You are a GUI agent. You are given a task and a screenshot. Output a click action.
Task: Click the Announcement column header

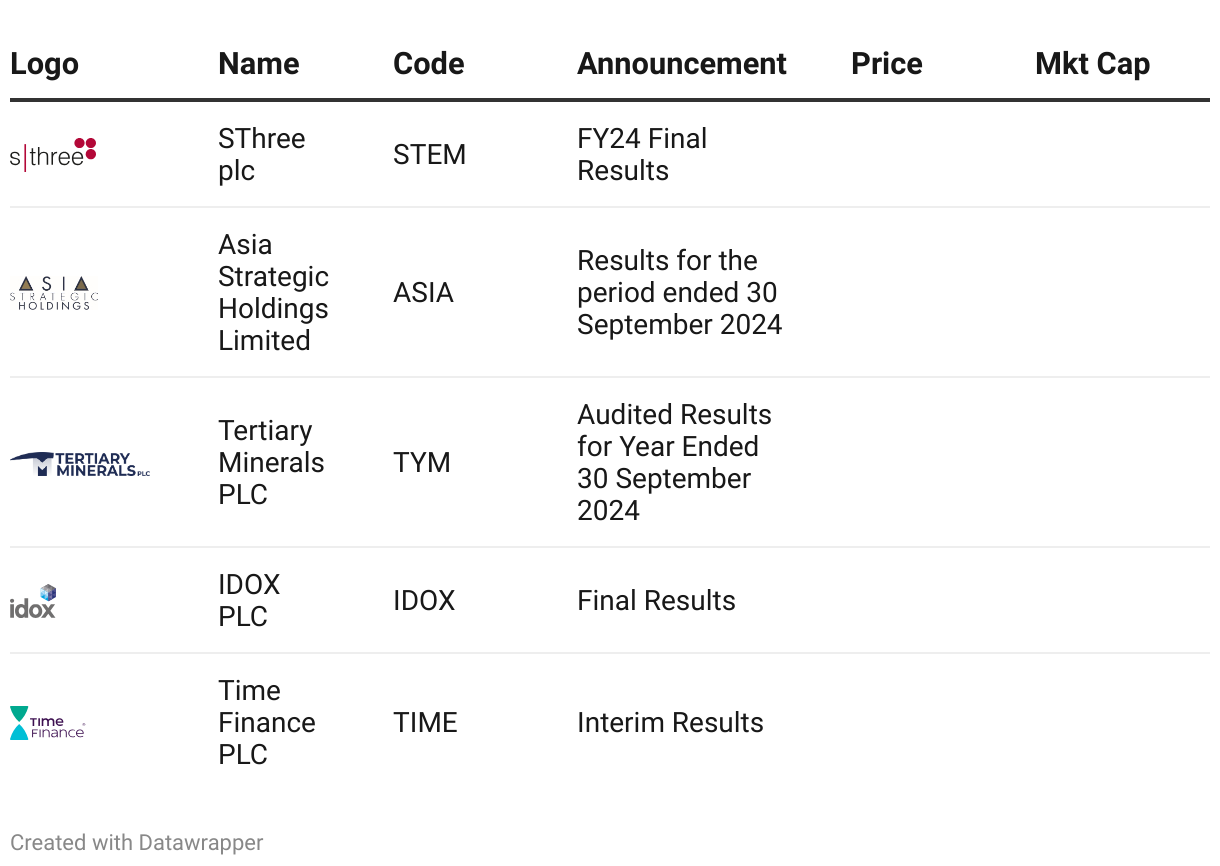click(681, 64)
